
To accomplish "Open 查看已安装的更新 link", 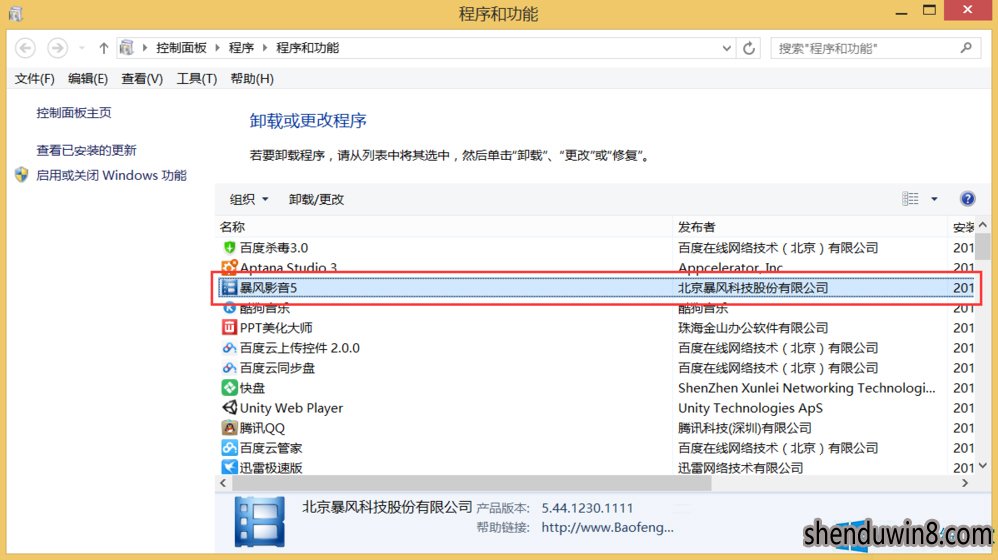I will [x=86, y=150].
